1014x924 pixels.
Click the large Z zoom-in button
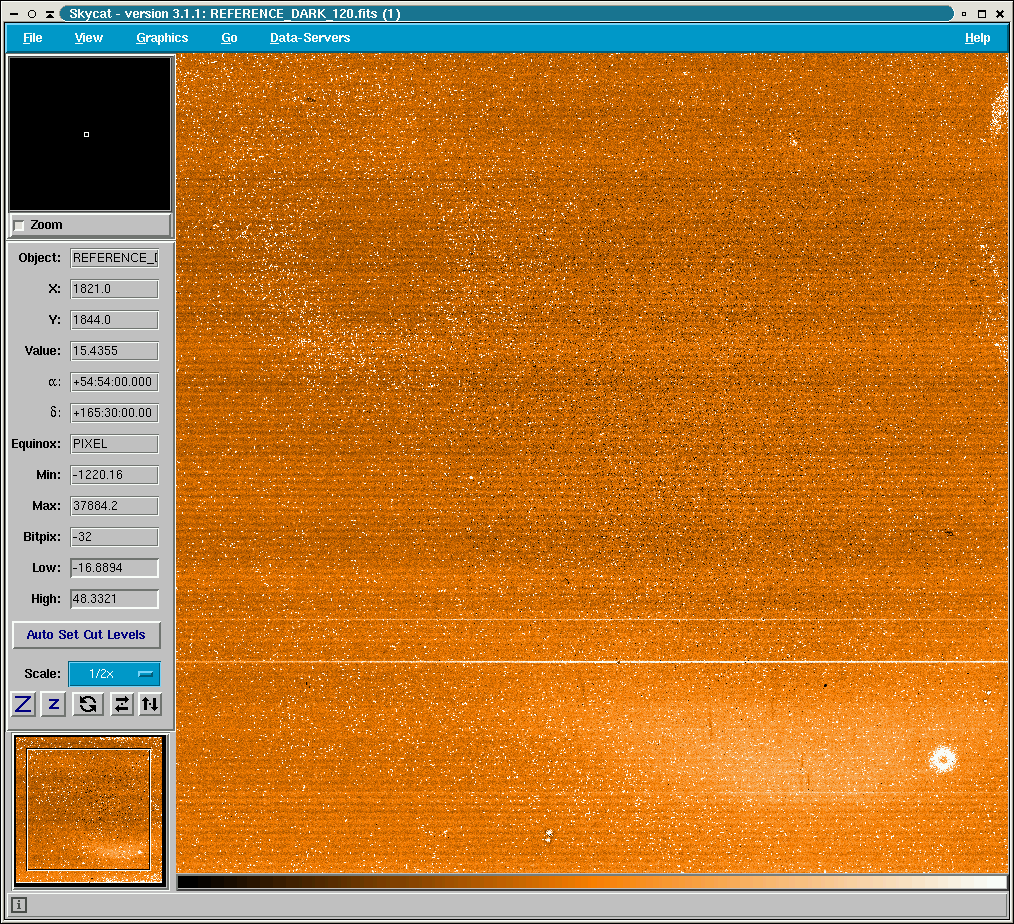click(x=23, y=704)
